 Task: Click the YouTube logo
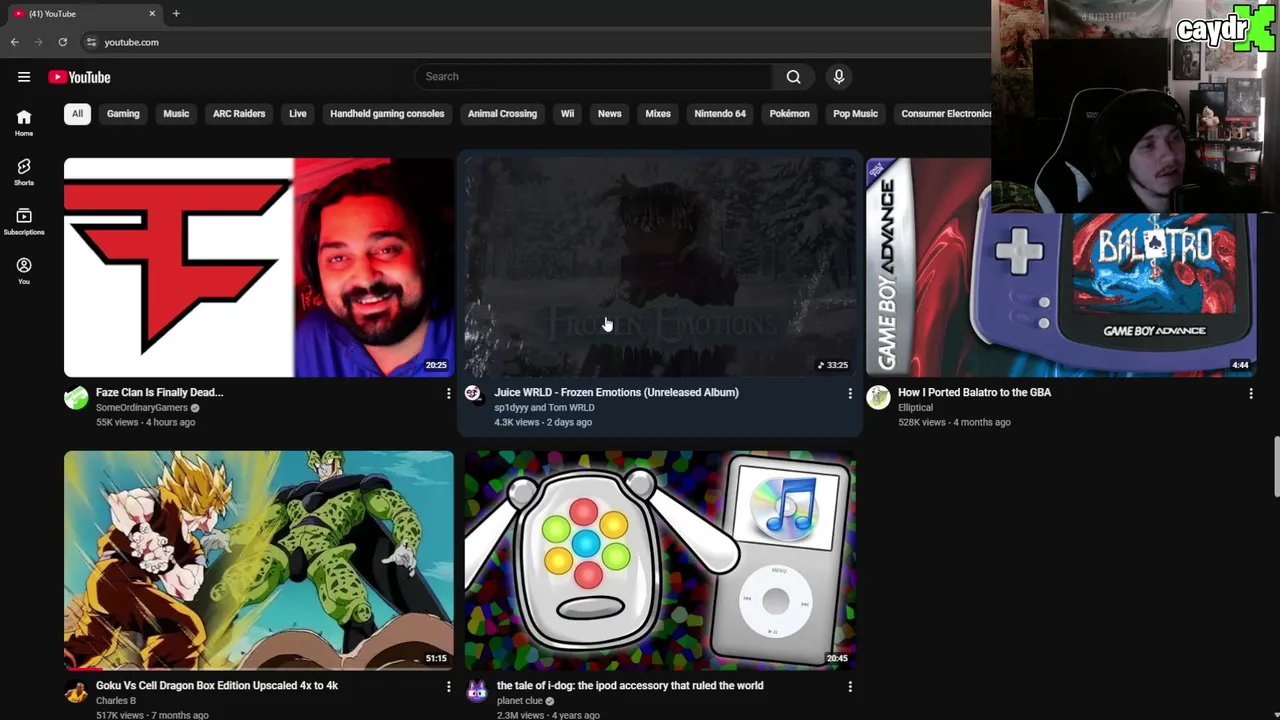[x=79, y=77]
